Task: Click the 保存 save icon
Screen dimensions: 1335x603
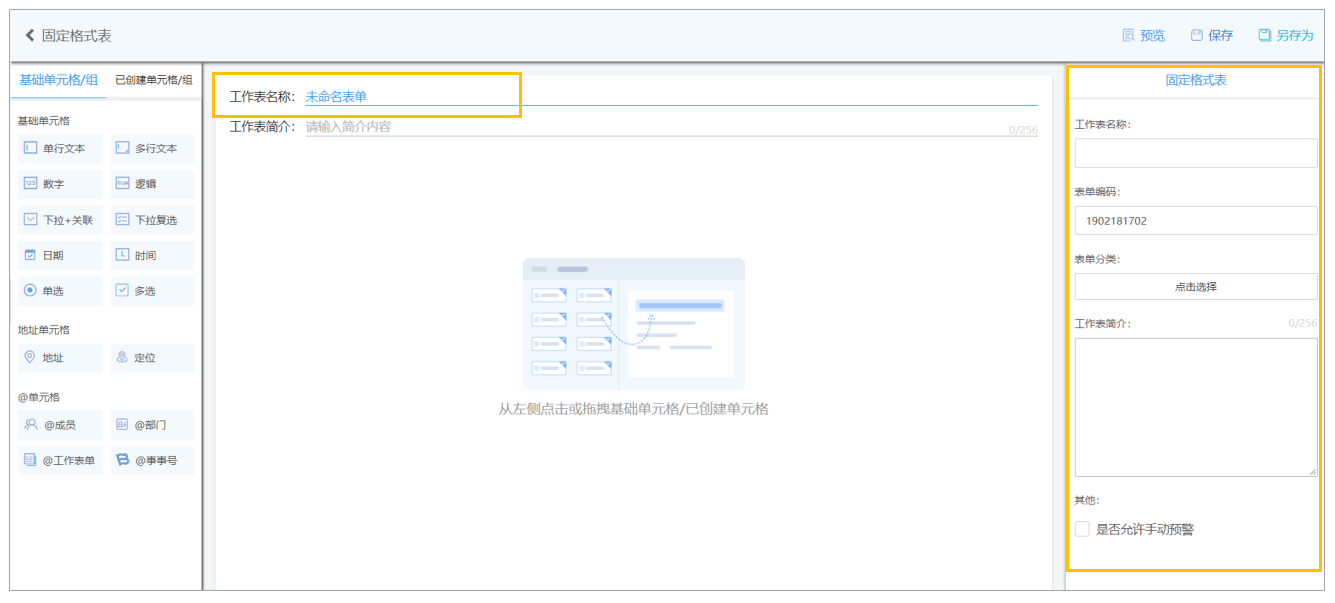Action: coord(1196,36)
